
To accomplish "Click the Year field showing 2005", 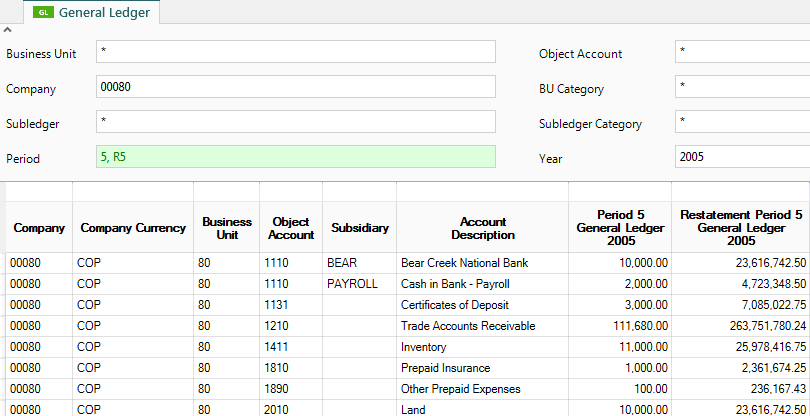I will click(742, 157).
